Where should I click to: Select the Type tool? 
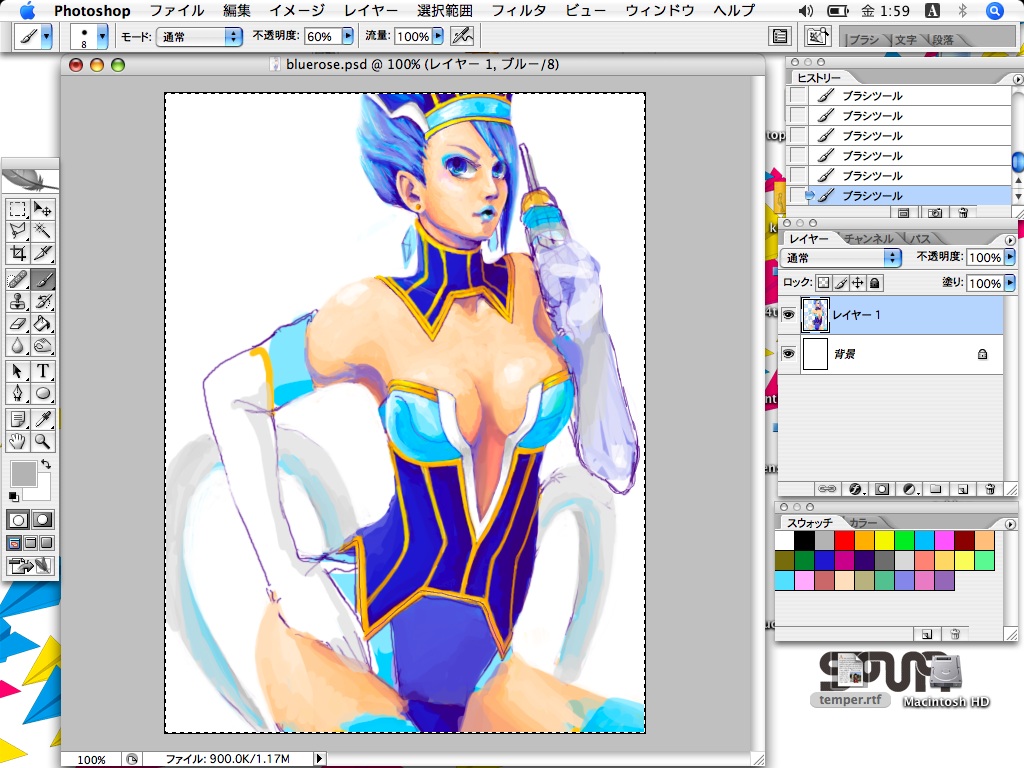coord(43,371)
